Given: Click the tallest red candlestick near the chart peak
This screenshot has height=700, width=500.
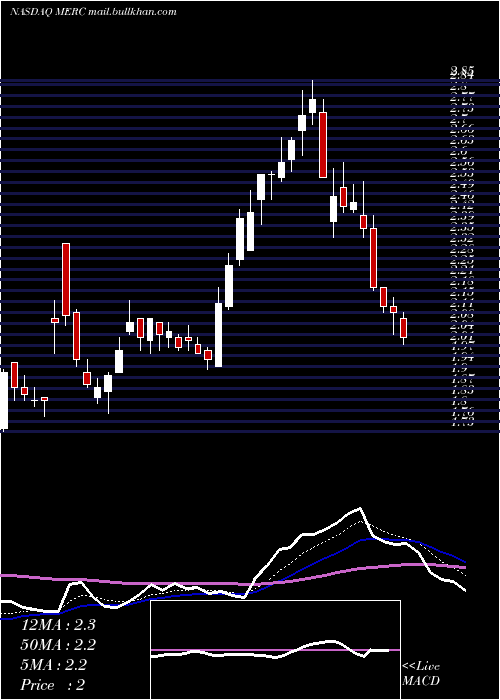Looking at the screenshot, I should (323, 145).
